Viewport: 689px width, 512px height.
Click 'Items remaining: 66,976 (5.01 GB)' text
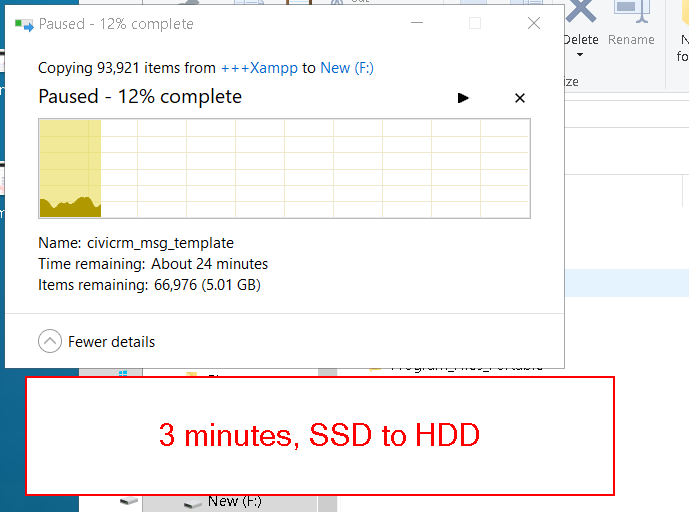click(149, 285)
